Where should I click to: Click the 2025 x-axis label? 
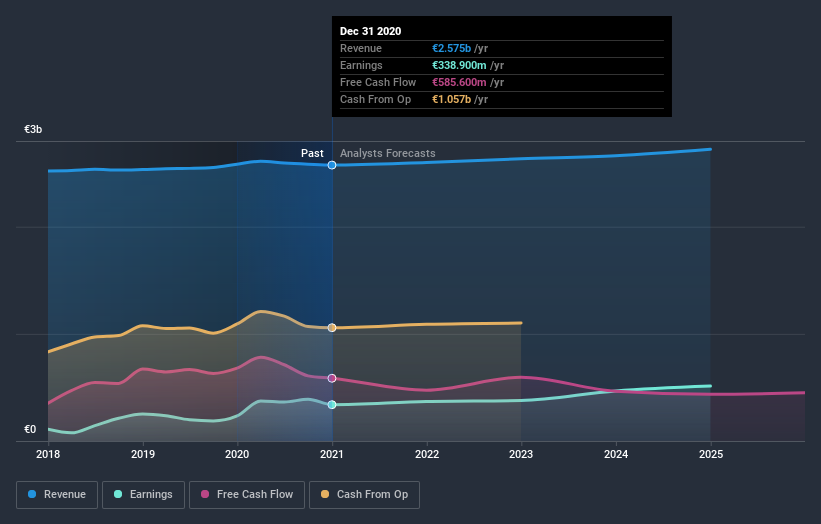tap(711, 454)
